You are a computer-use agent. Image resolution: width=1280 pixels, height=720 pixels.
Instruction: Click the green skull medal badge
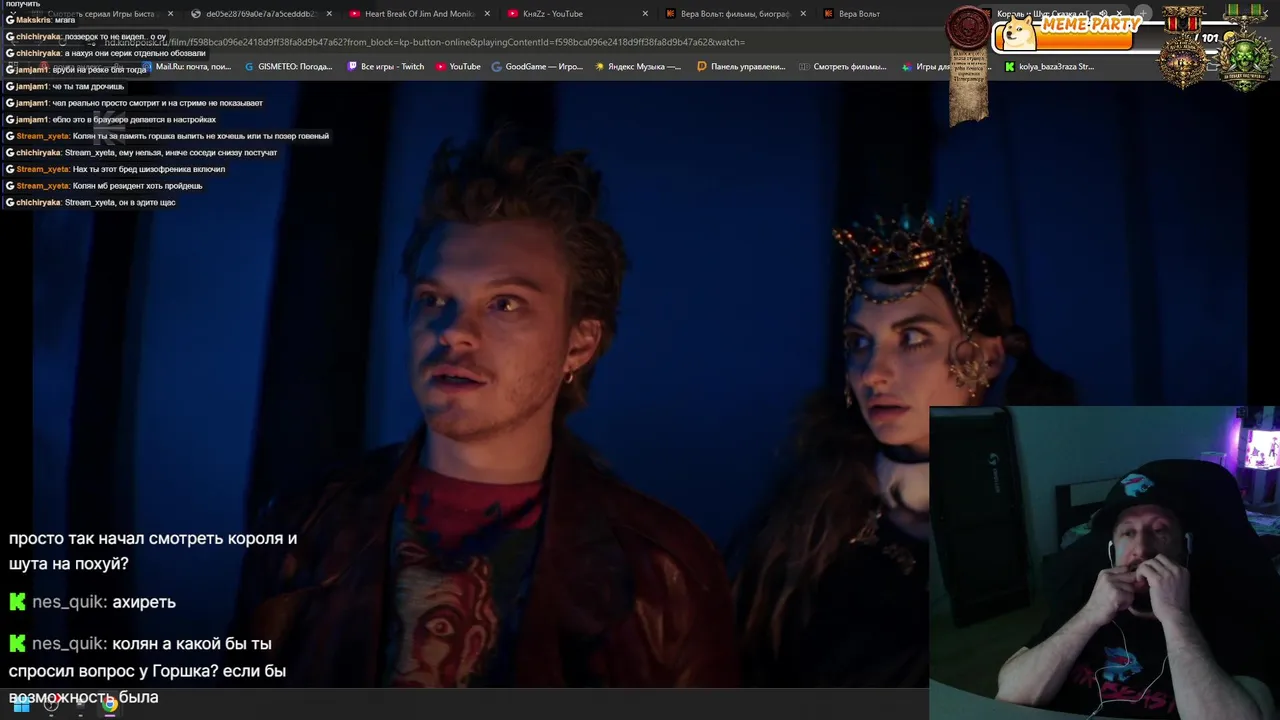(1245, 60)
